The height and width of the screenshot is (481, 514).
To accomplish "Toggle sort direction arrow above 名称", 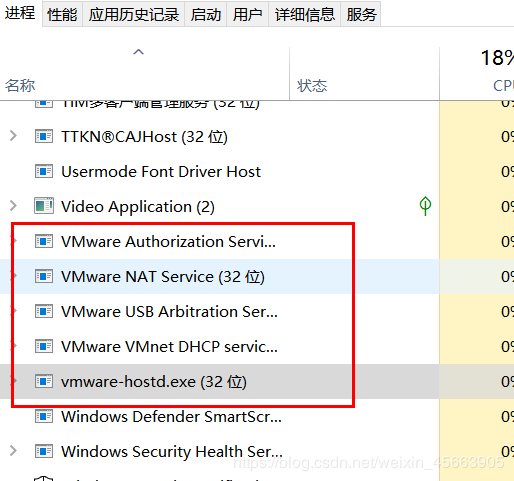I will [x=138, y=52].
